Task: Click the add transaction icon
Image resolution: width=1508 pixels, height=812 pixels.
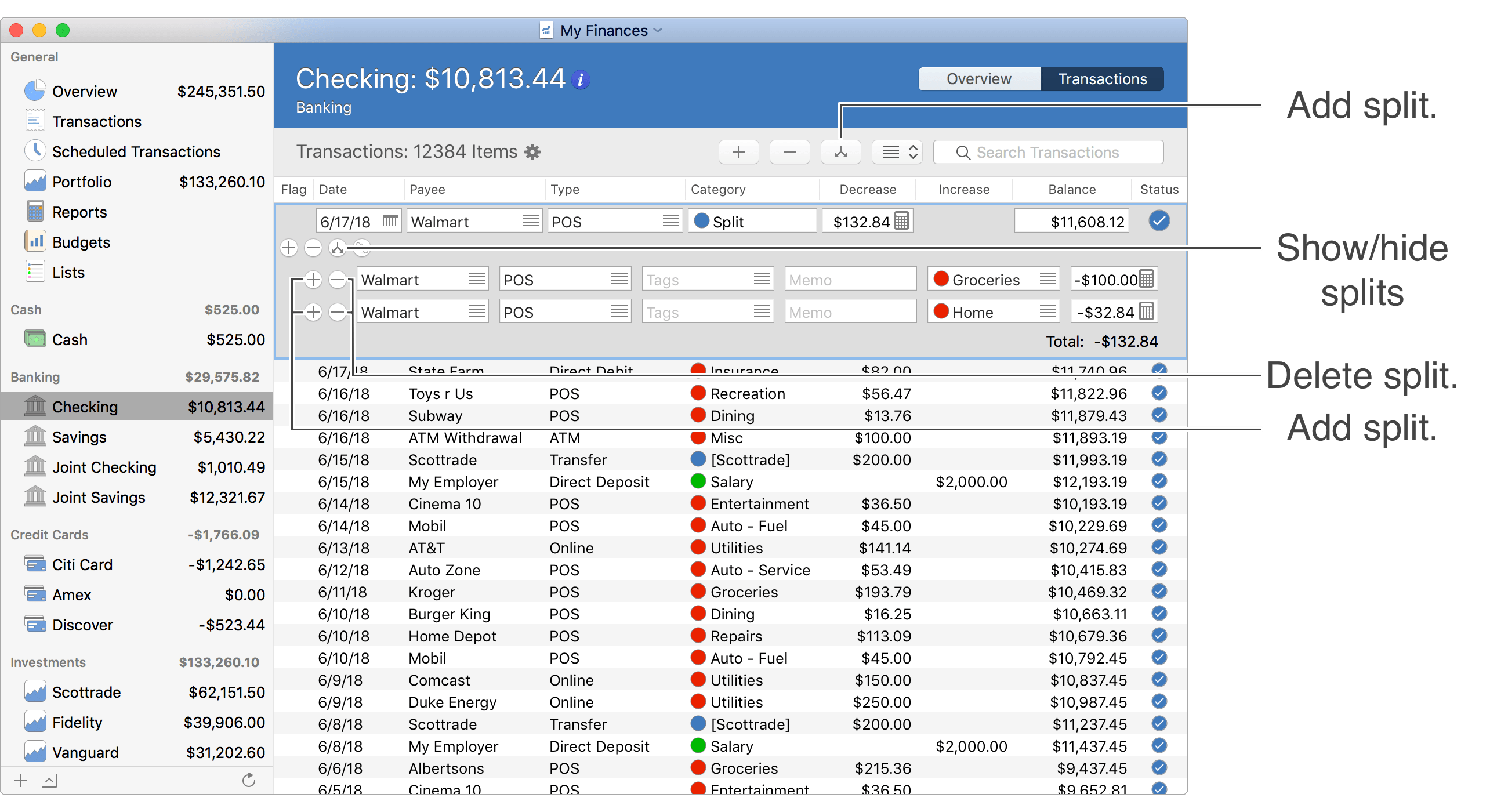Action: (738, 153)
